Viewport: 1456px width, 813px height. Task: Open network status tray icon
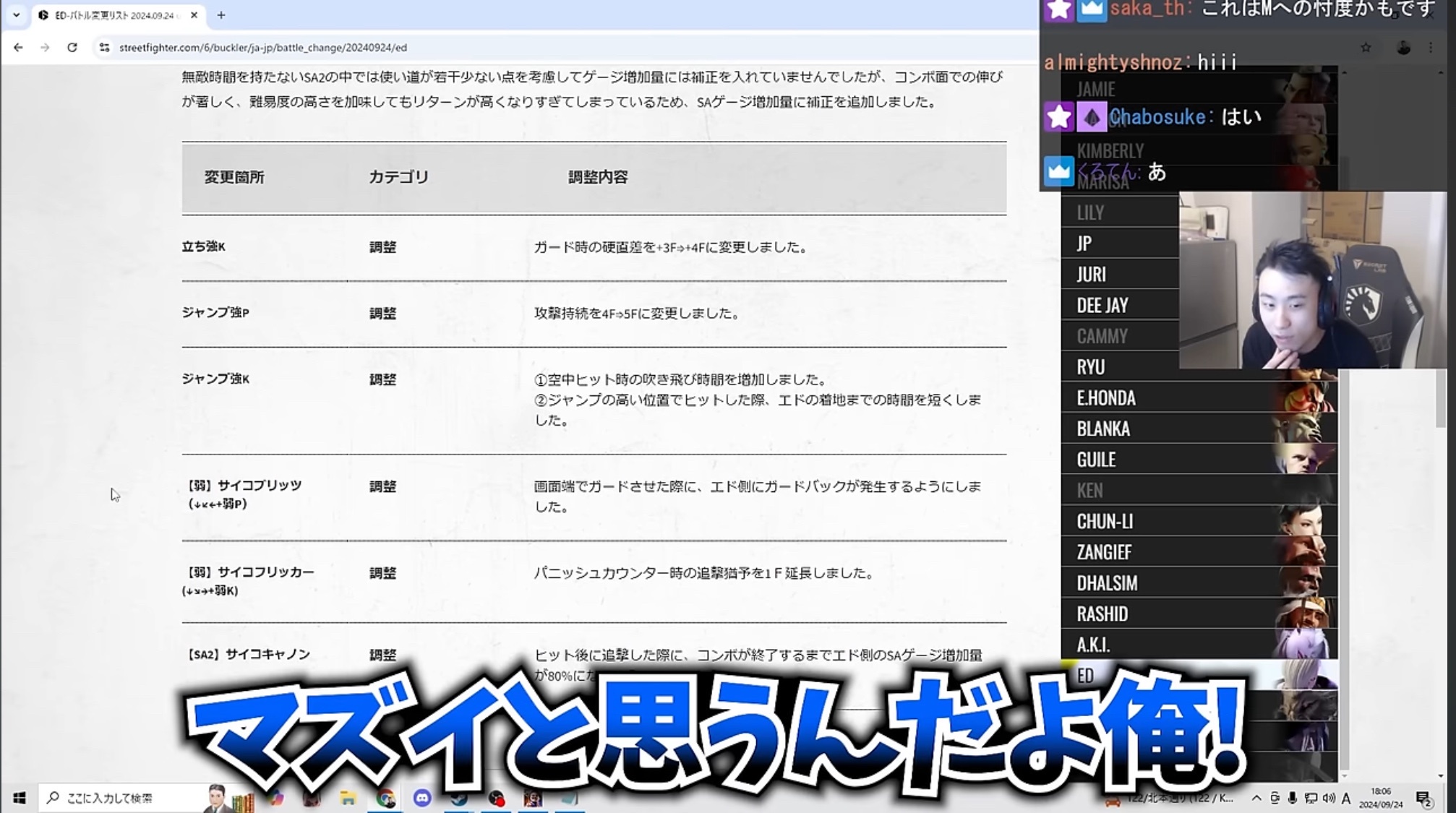tap(1311, 798)
